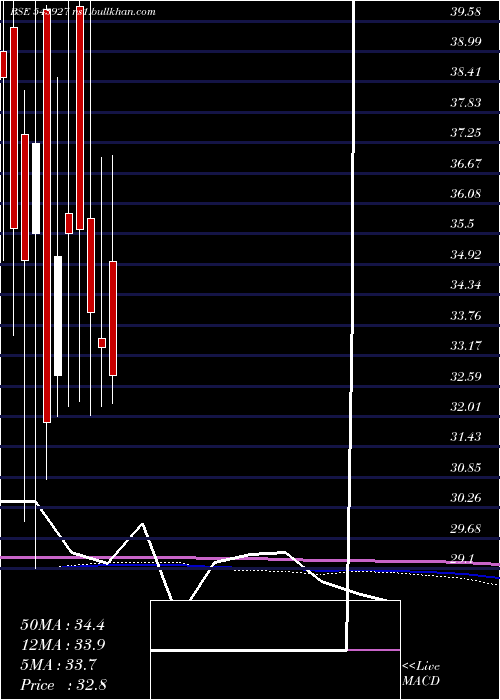
Task: Click the 33.76 price axis label
Action: pos(466,315)
